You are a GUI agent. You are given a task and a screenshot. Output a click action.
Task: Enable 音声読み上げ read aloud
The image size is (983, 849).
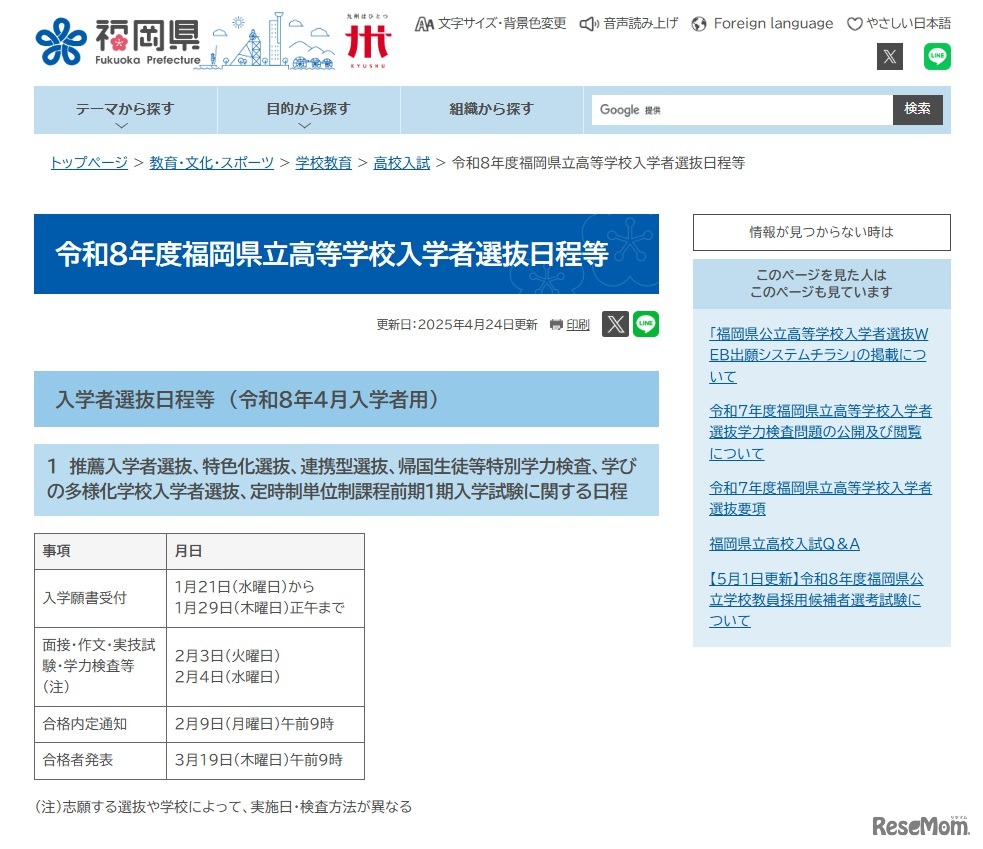628,23
